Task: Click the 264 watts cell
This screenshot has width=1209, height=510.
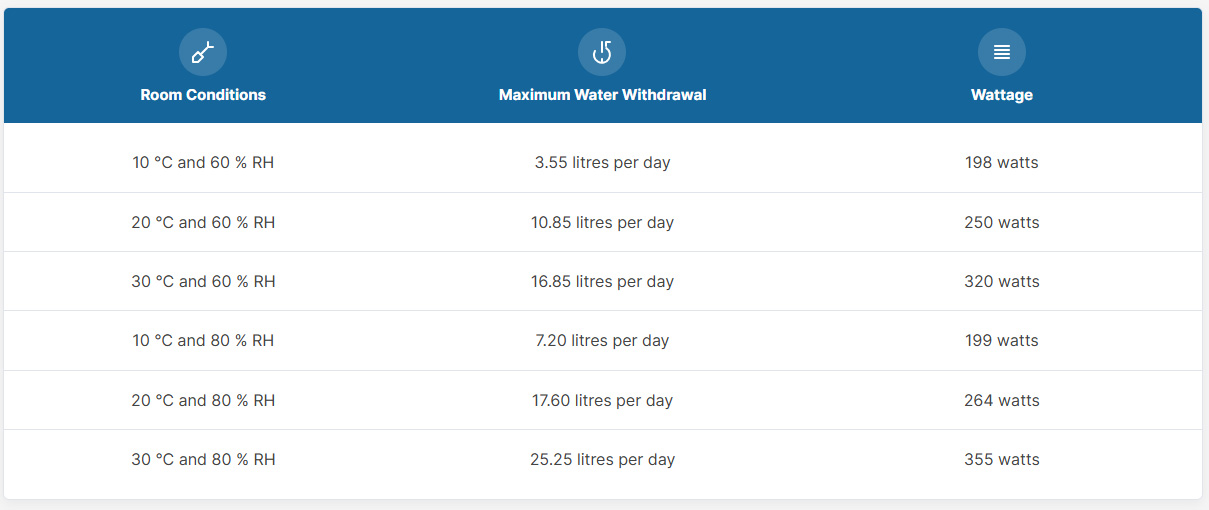Action: [1002, 400]
